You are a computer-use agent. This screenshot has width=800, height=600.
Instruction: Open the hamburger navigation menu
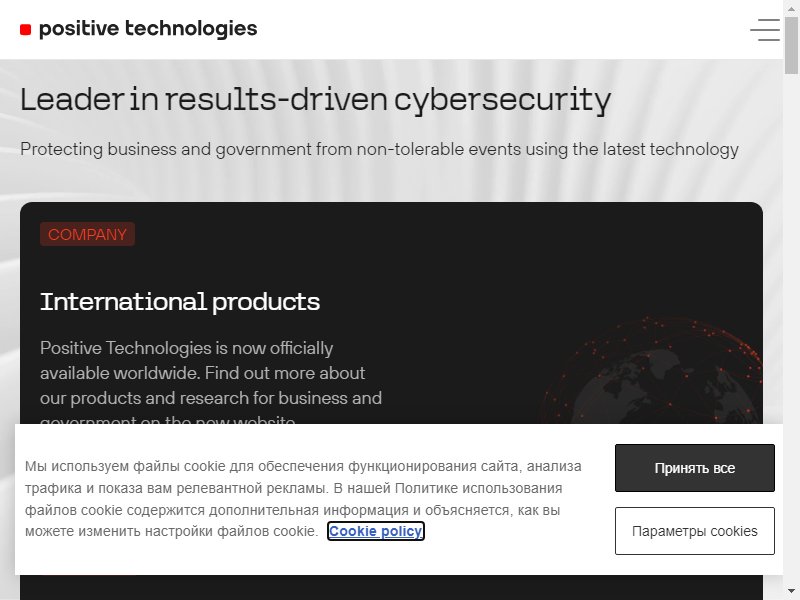point(764,30)
